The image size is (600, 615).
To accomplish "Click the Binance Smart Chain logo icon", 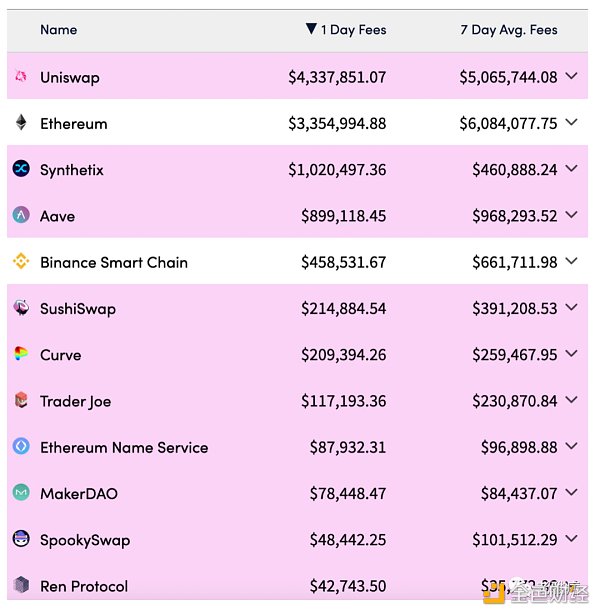I will [21, 262].
